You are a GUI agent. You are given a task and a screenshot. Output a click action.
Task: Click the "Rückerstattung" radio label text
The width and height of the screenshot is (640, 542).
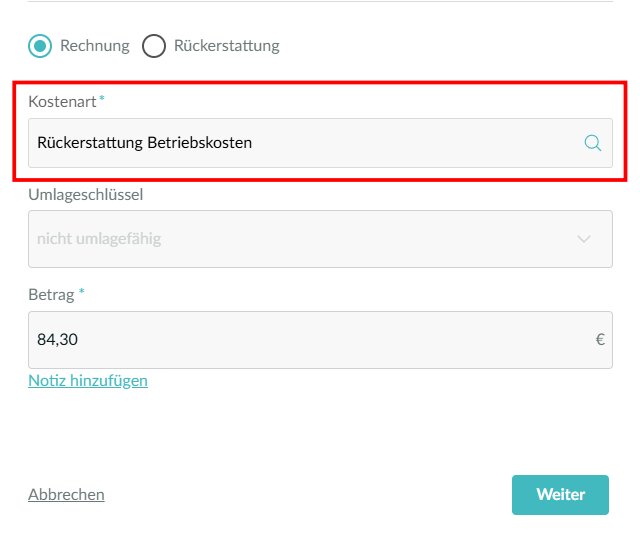[x=227, y=46]
